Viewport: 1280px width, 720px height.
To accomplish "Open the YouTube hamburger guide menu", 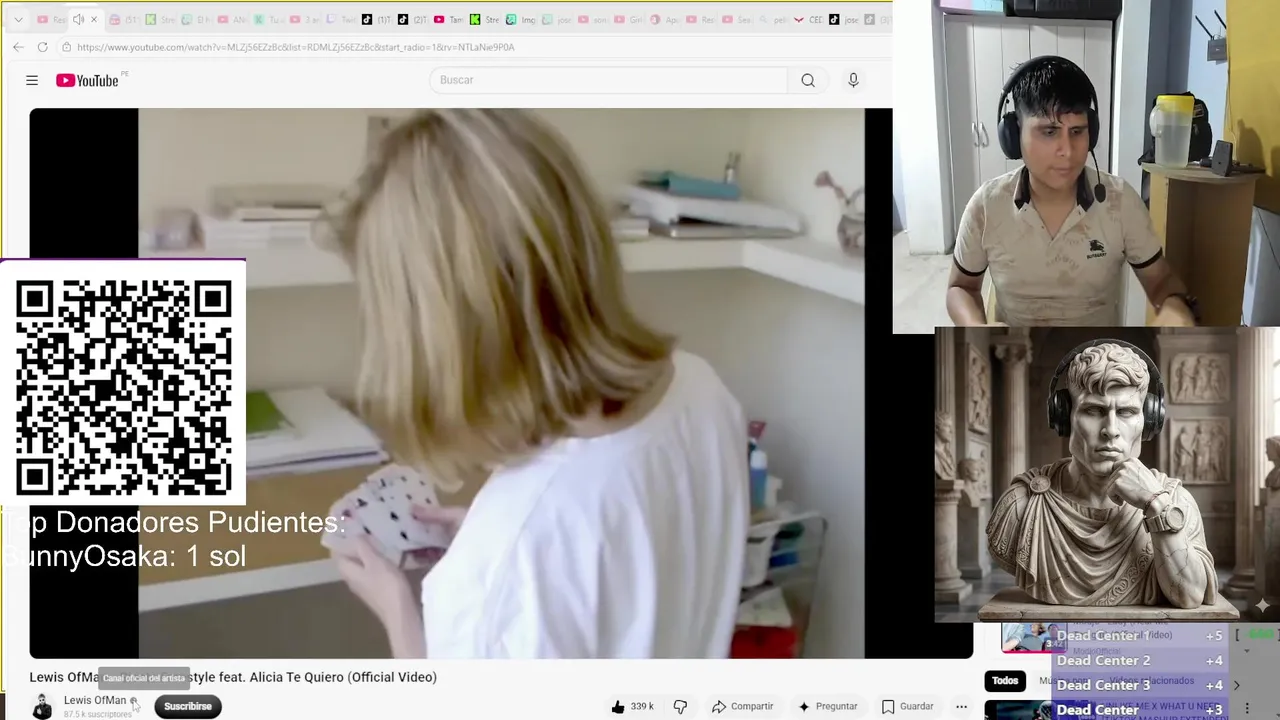I will pyautogui.click(x=32, y=80).
